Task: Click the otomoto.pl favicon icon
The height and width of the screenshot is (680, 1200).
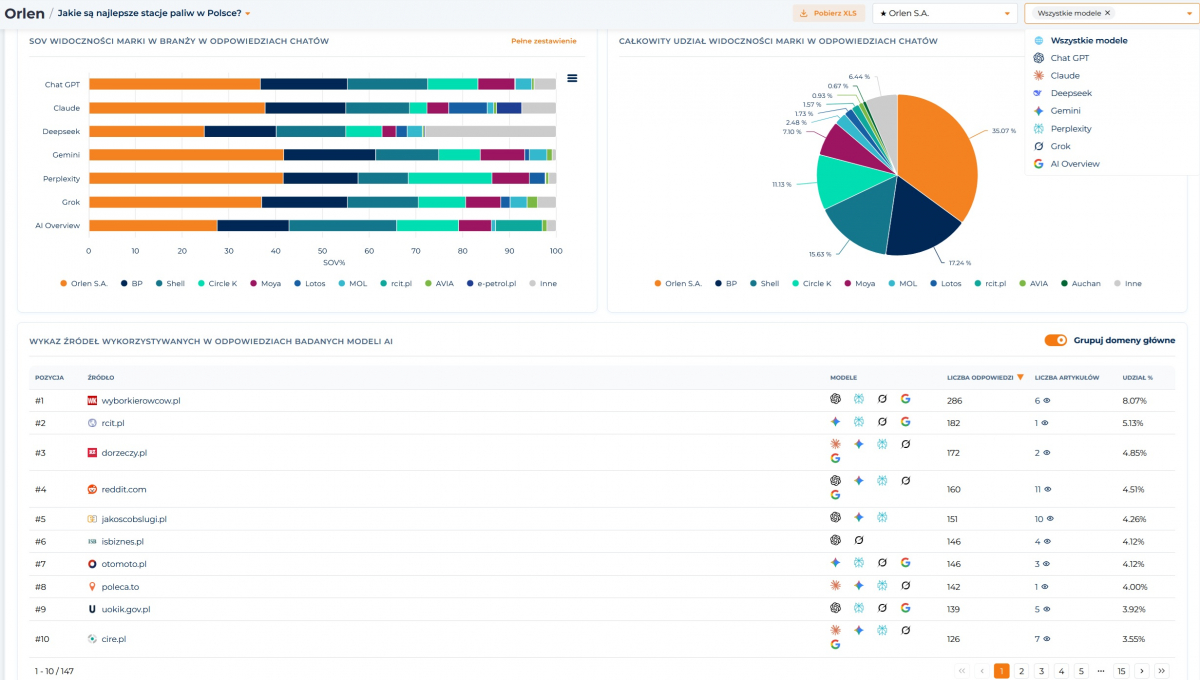Action: tap(92, 564)
